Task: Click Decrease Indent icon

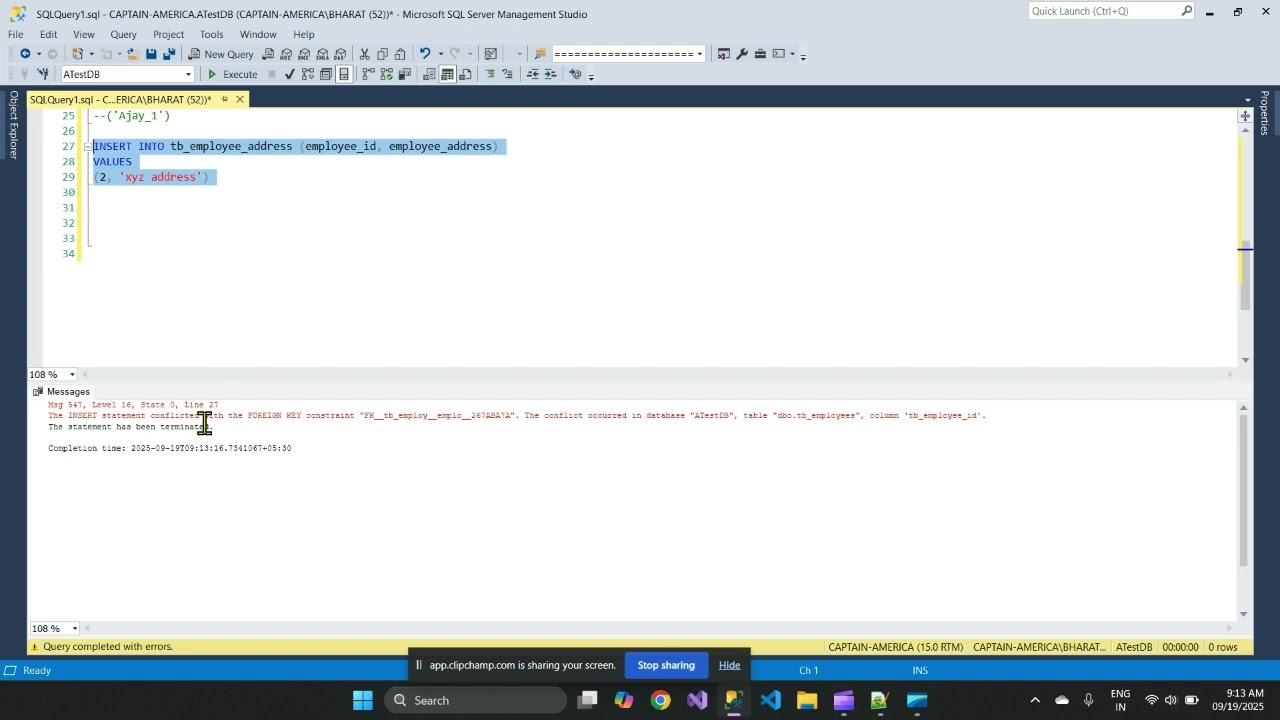Action: pyautogui.click(x=533, y=74)
